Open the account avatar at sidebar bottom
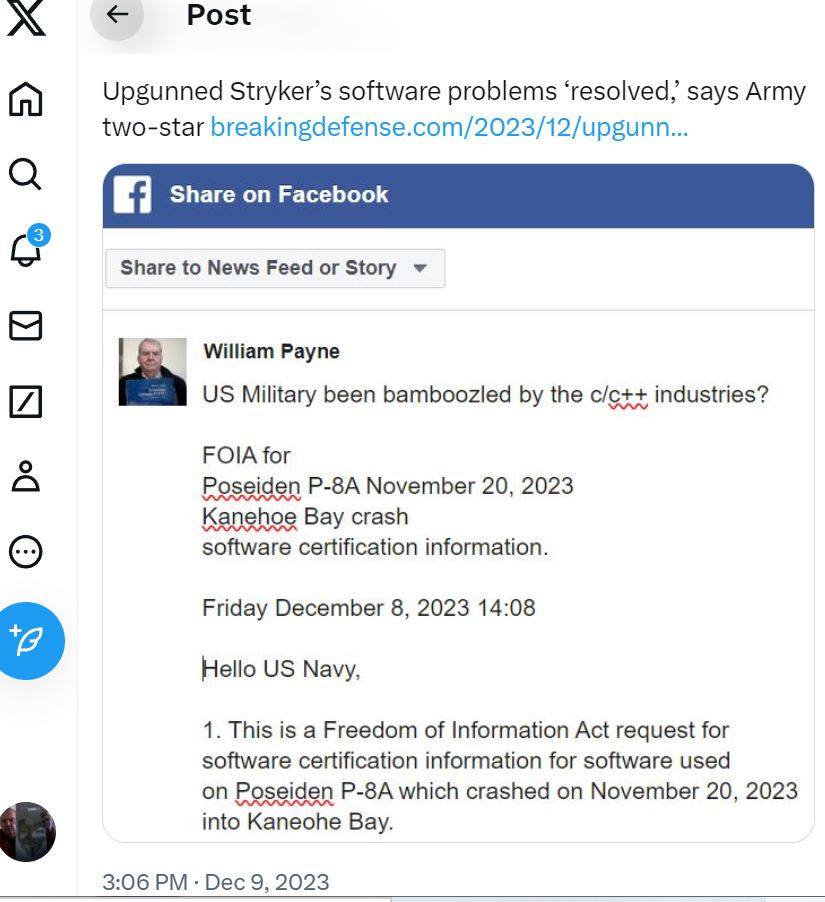This screenshot has width=825, height=902. point(27,832)
